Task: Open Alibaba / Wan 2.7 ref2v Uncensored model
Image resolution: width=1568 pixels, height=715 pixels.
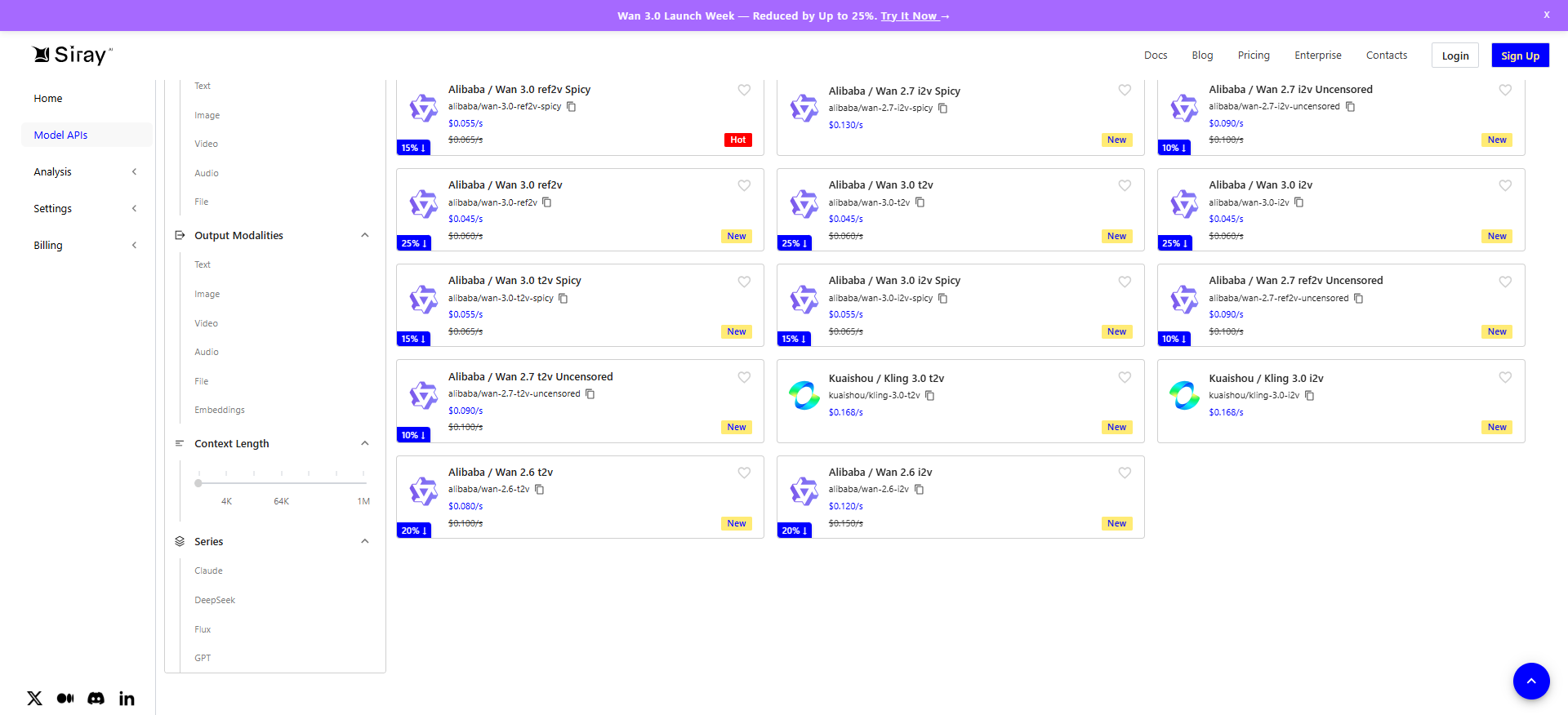Action: 1295,280
